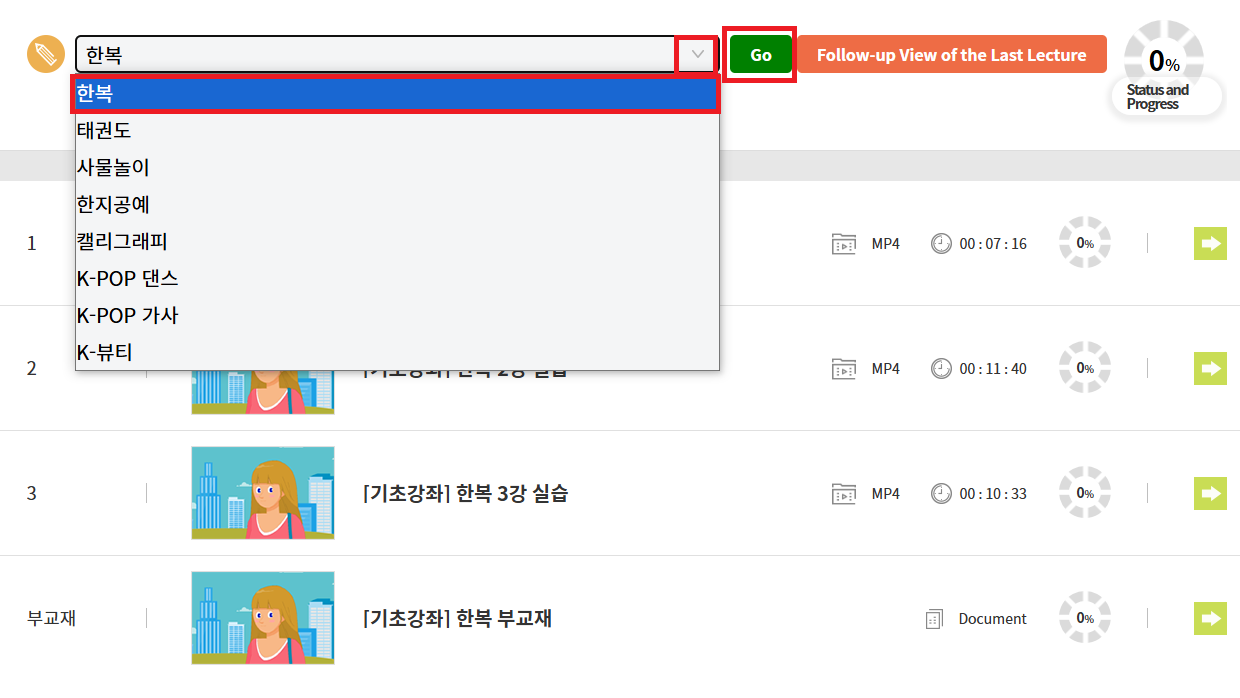Open lecture 1 with green arrow
The height and width of the screenshot is (698, 1240).
(x=1210, y=243)
